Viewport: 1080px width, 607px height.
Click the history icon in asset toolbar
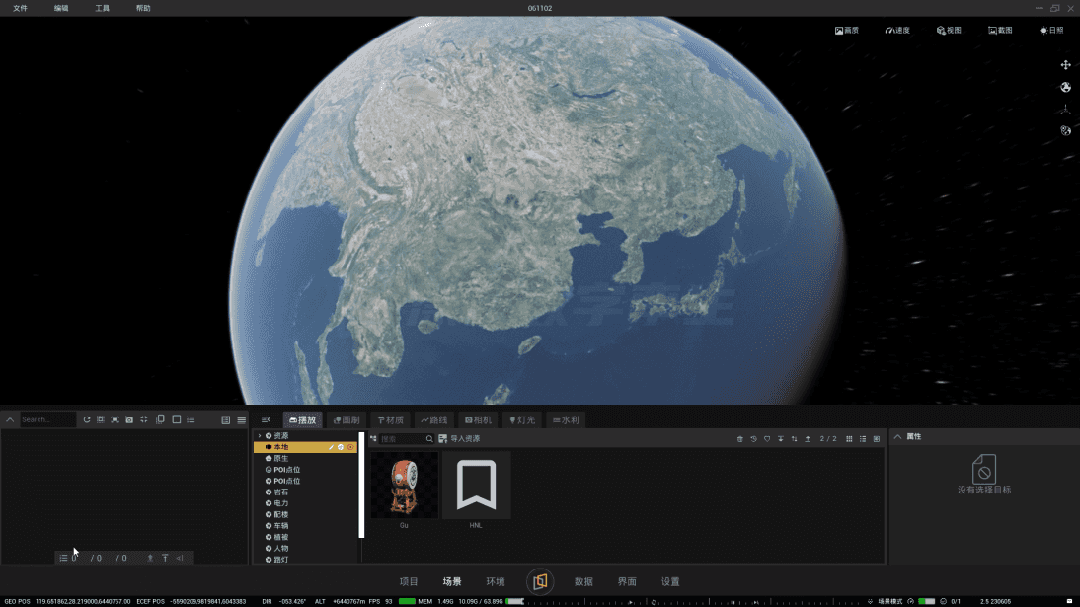(x=754, y=439)
